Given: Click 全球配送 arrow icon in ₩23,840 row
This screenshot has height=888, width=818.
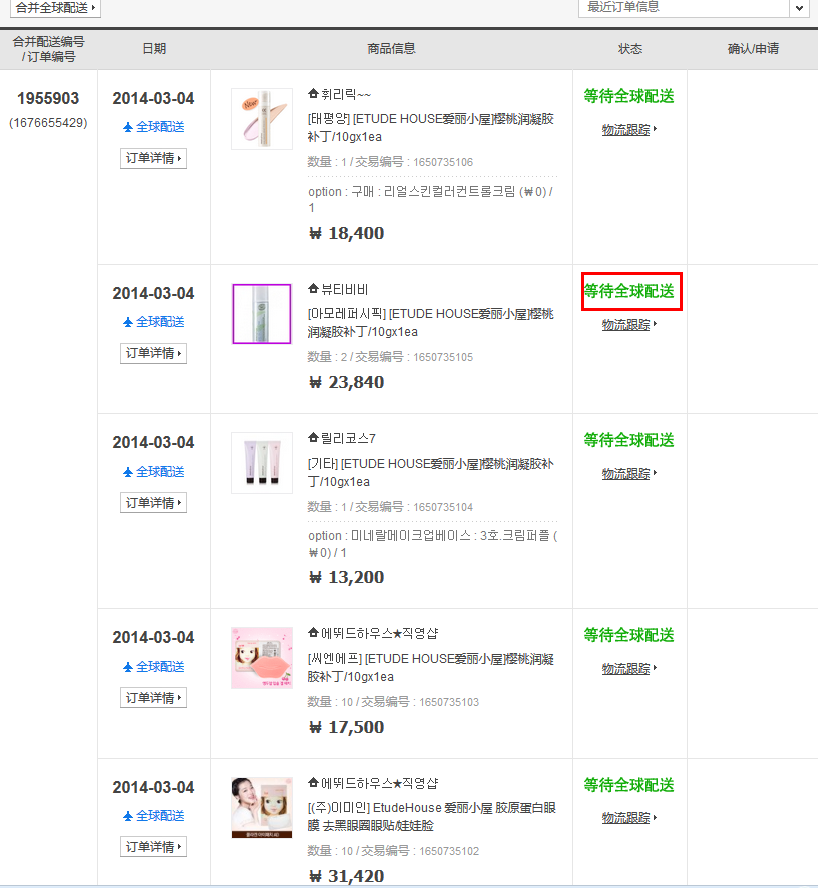Looking at the screenshot, I should pyautogui.click(x=128, y=322).
